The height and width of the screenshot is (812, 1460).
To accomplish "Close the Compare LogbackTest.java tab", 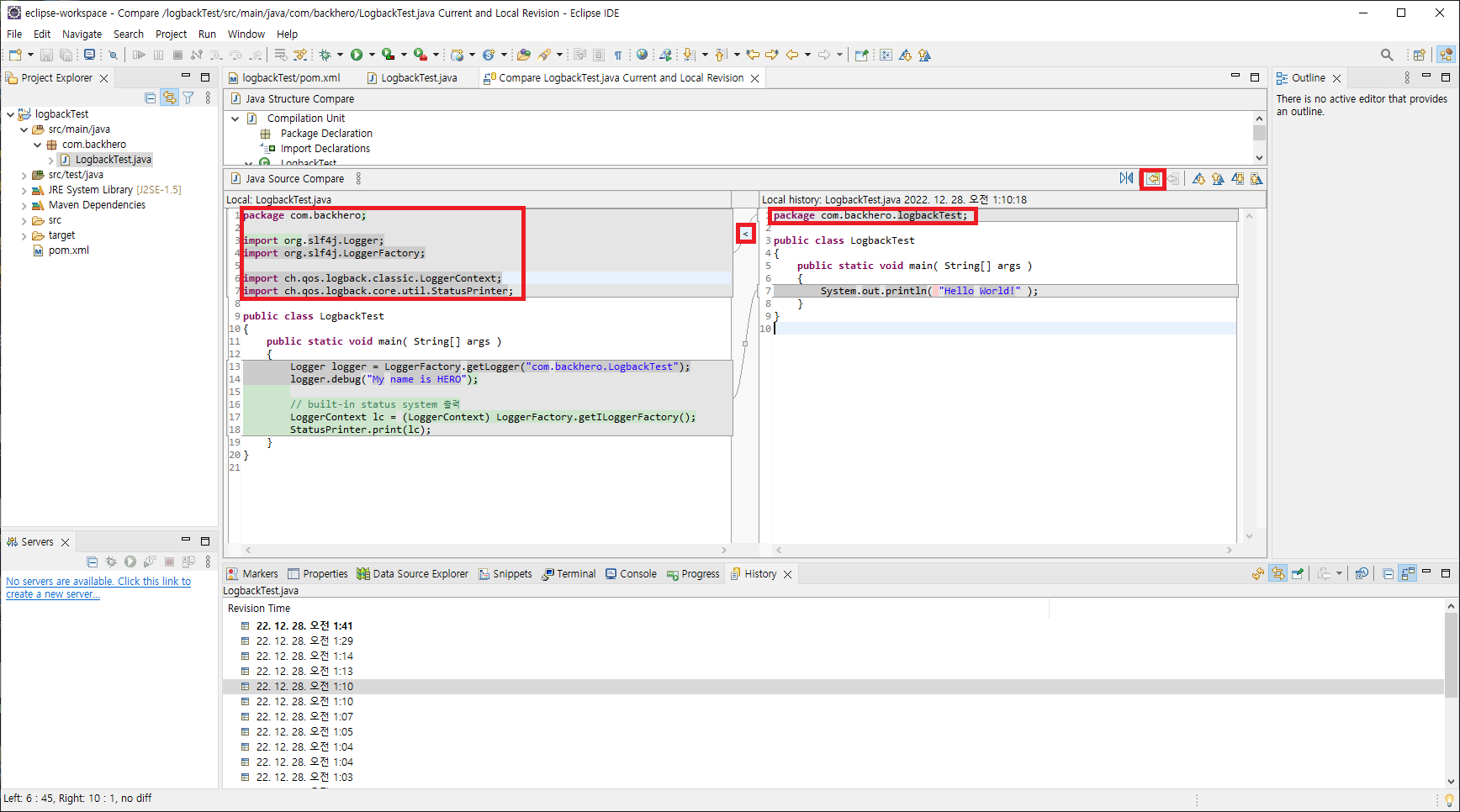I will pyautogui.click(x=755, y=78).
